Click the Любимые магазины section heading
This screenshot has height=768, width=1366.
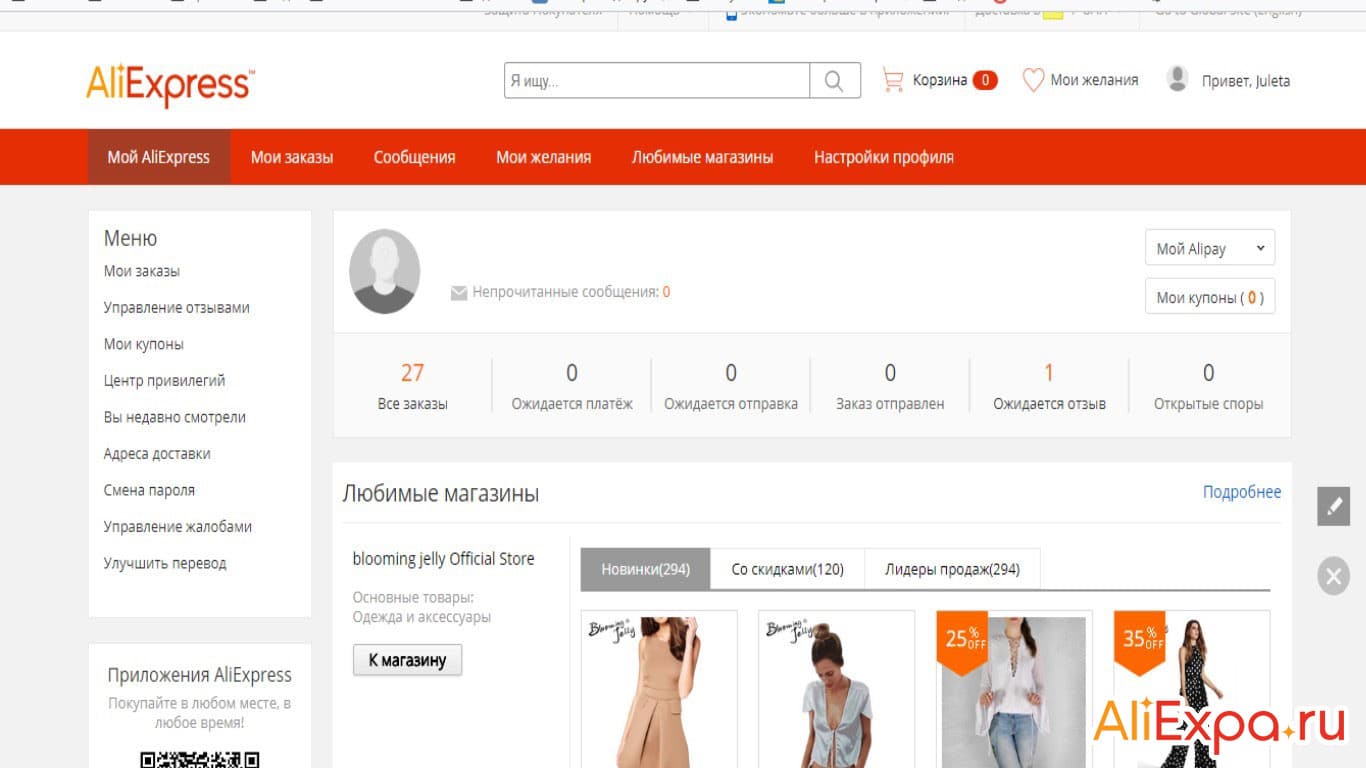pos(441,493)
